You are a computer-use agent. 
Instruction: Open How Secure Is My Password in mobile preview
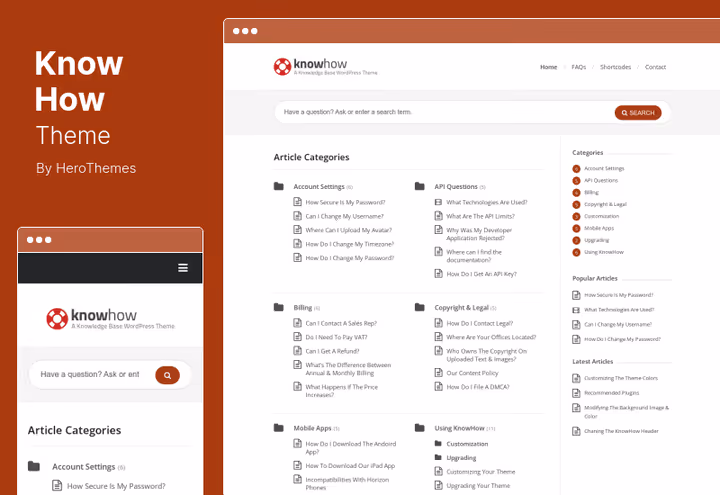(116, 486)
